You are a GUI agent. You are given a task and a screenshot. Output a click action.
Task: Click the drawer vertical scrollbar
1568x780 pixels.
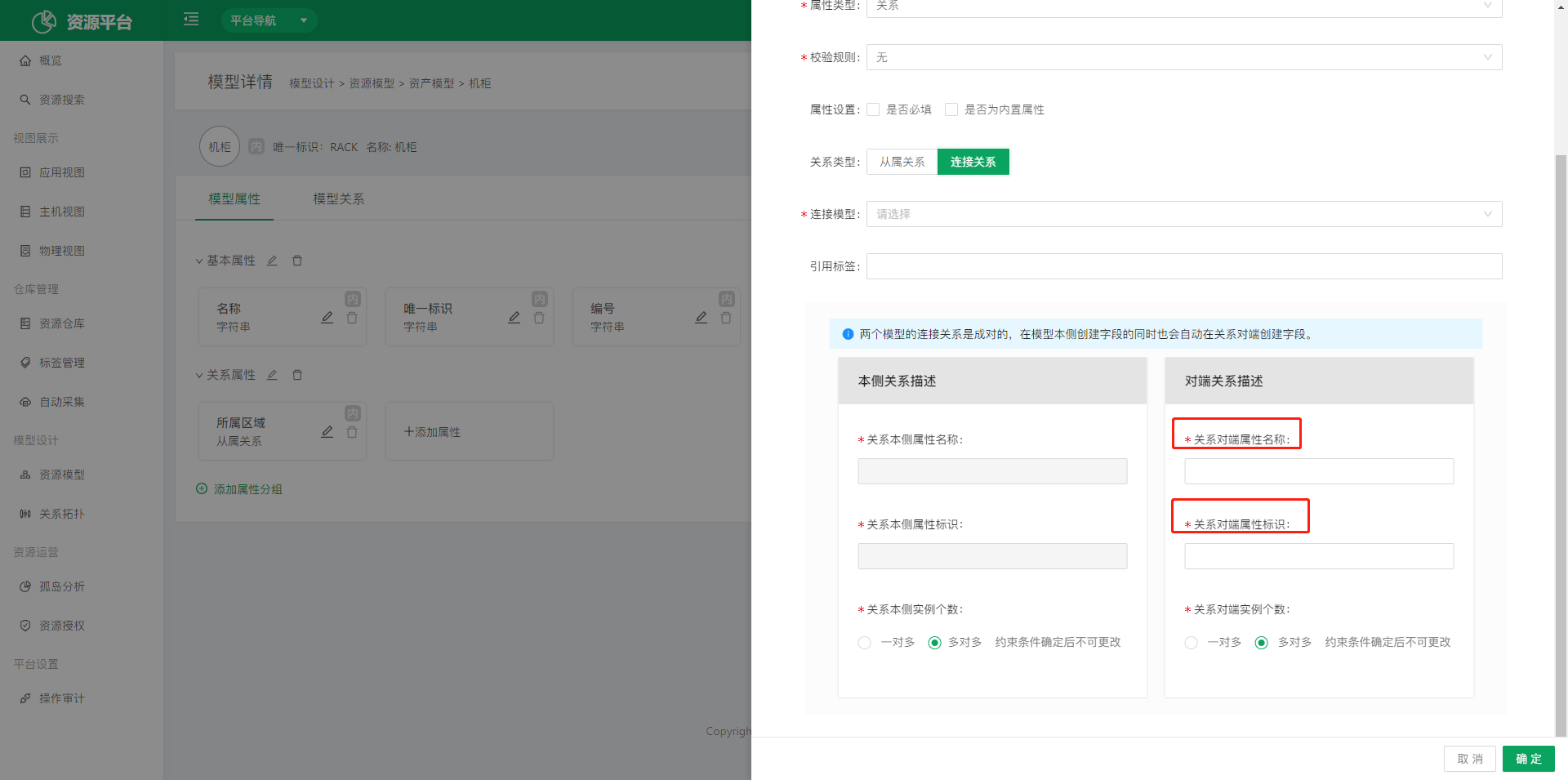click(x=1561, y=445)
